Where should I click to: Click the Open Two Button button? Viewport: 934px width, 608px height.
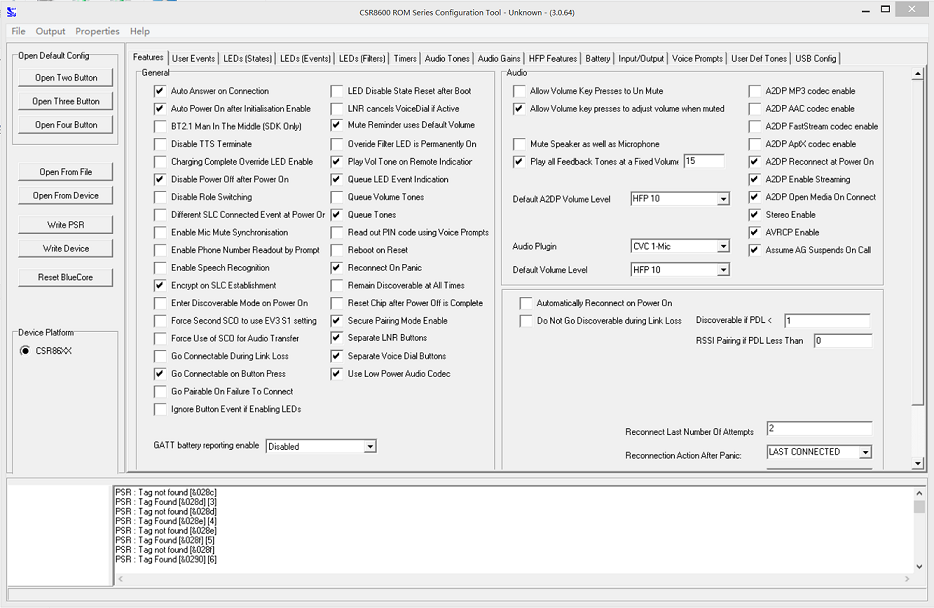(66, 78)
